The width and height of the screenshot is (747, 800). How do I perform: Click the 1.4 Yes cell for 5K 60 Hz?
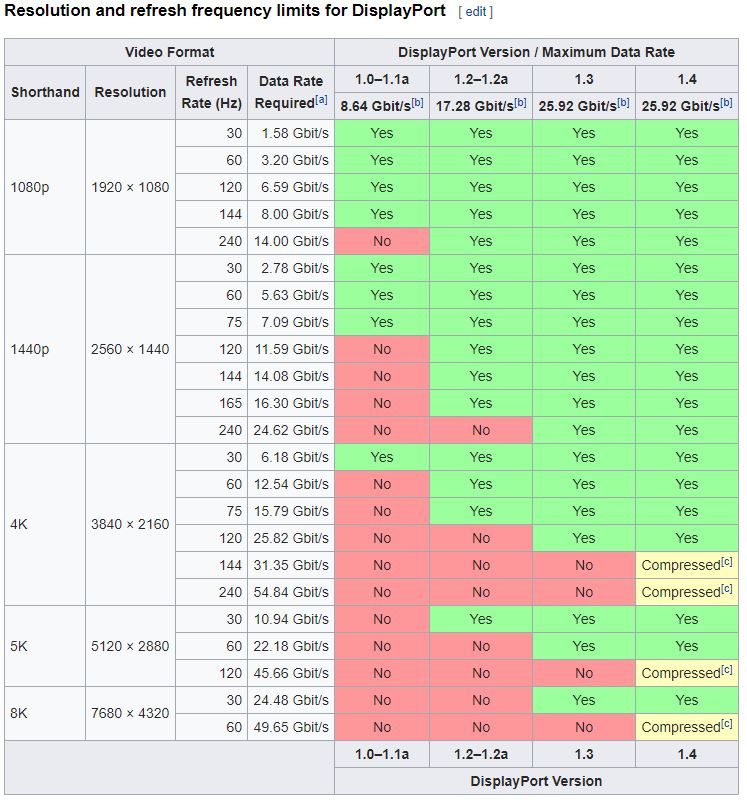(x=687, y=646)
